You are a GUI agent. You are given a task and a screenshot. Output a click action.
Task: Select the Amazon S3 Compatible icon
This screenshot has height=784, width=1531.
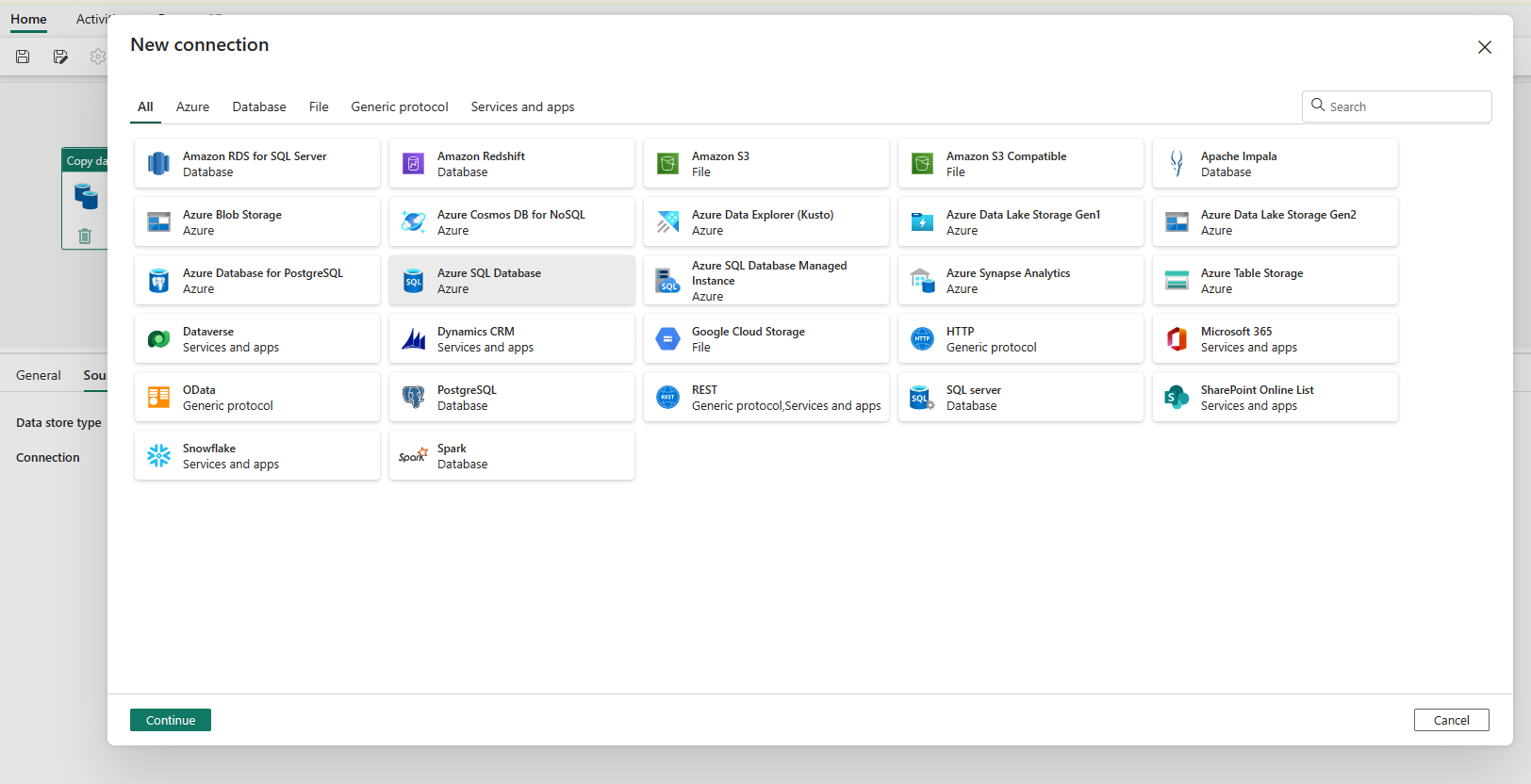pyautogui.click(x=922, y=164)
